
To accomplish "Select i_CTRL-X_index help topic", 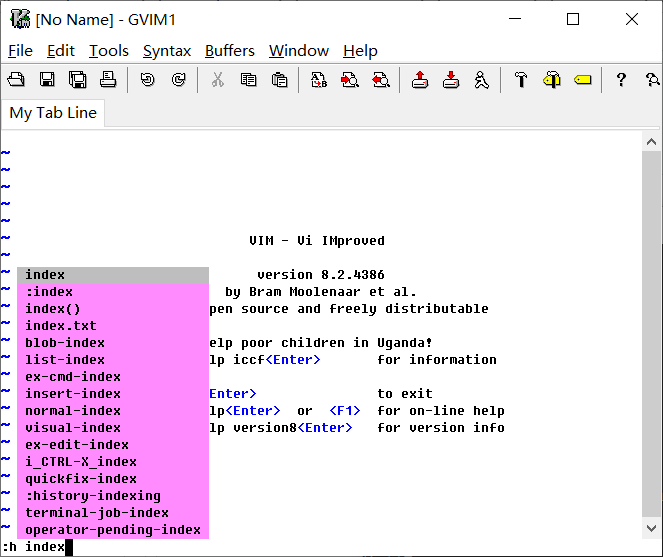I will click(113, 462).
